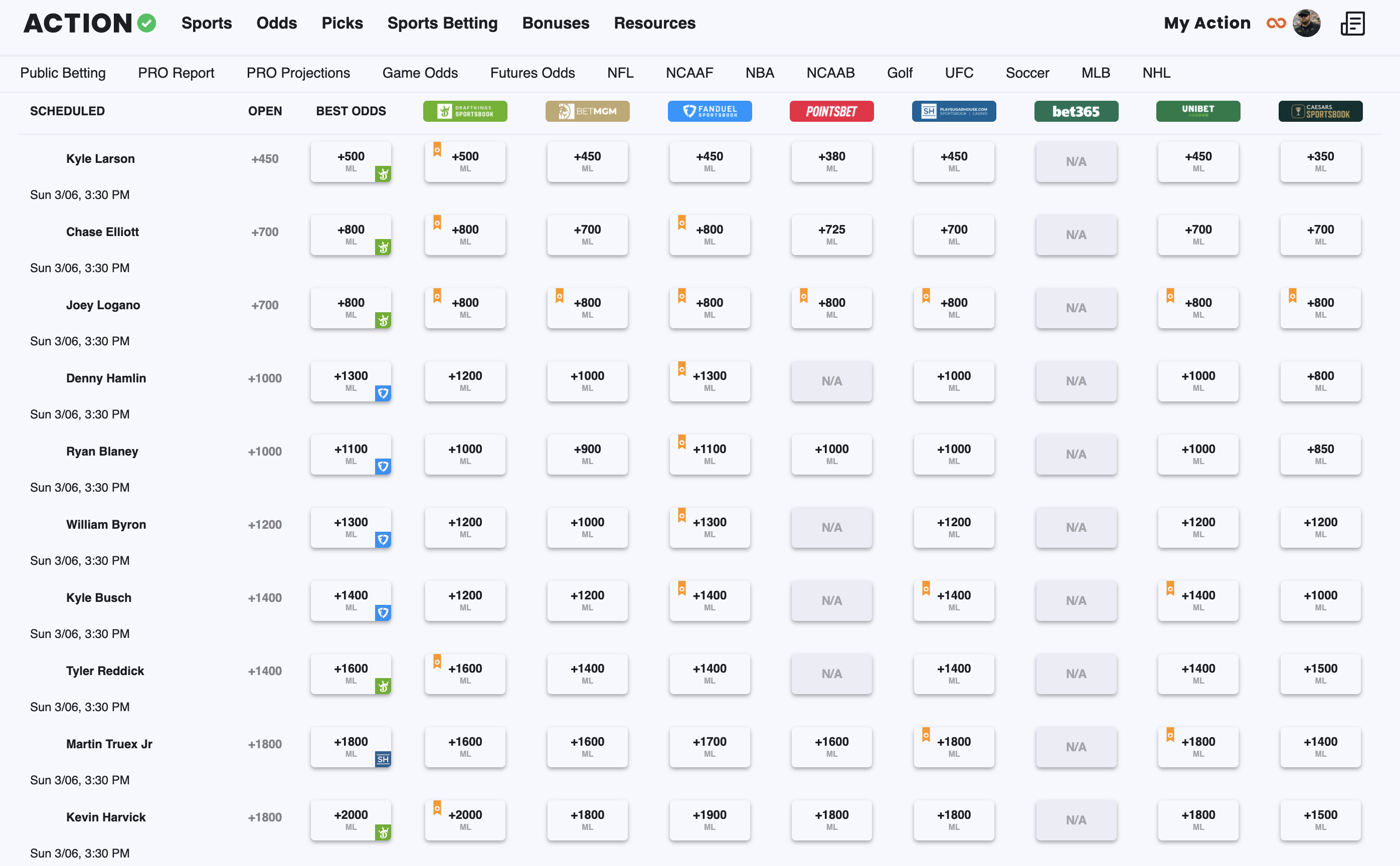Go to the PRO Projections tab
Image resolution: width=1400 pixels, height=866 pixels.
coord(298,73)
